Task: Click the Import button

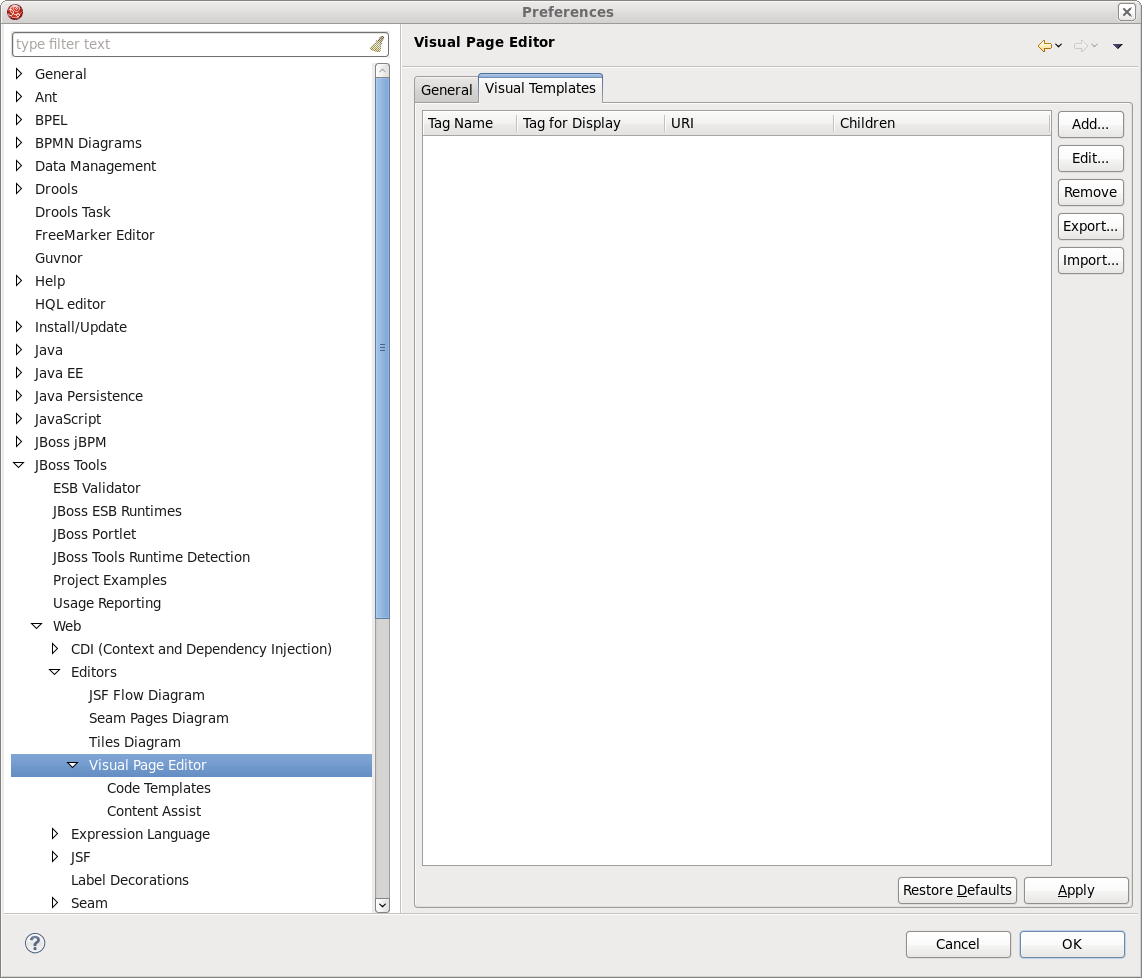Action: [1090, 260]
